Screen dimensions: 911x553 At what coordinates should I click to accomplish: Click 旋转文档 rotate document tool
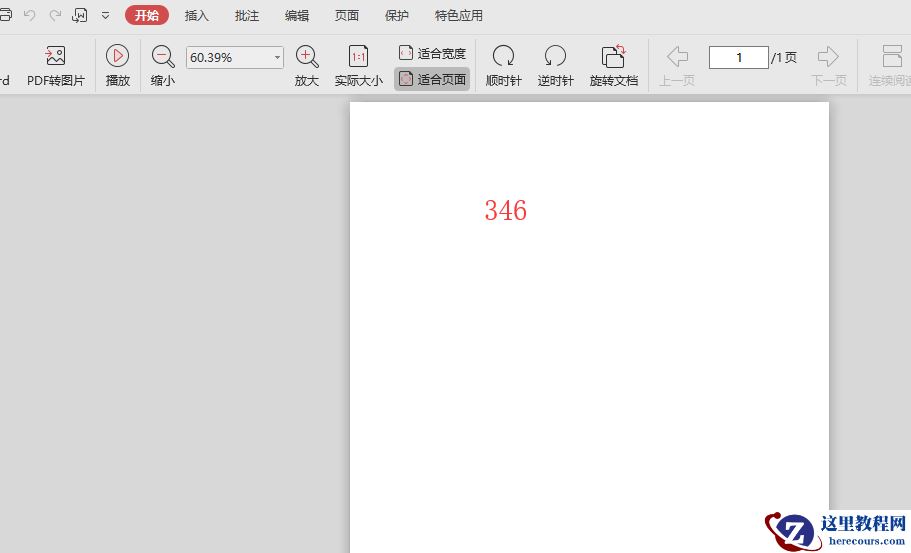pos(614,66)
